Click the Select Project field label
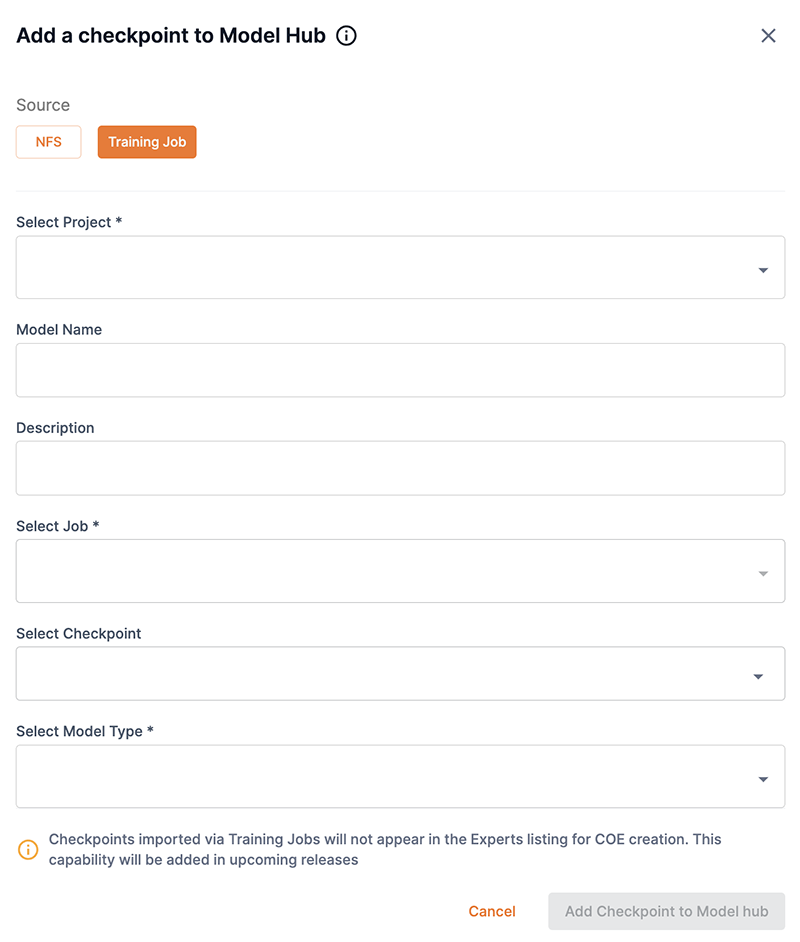 click(69, 222)
